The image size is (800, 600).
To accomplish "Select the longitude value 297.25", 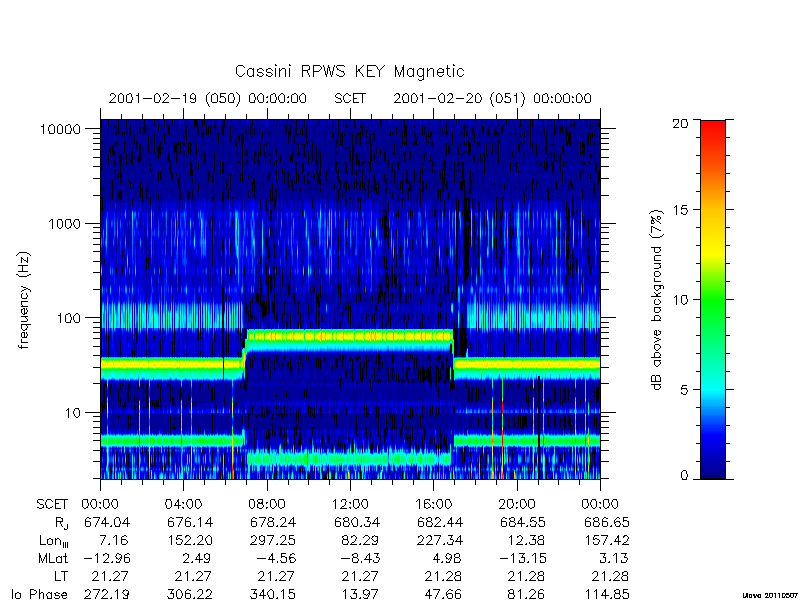I will click(273, 540).
